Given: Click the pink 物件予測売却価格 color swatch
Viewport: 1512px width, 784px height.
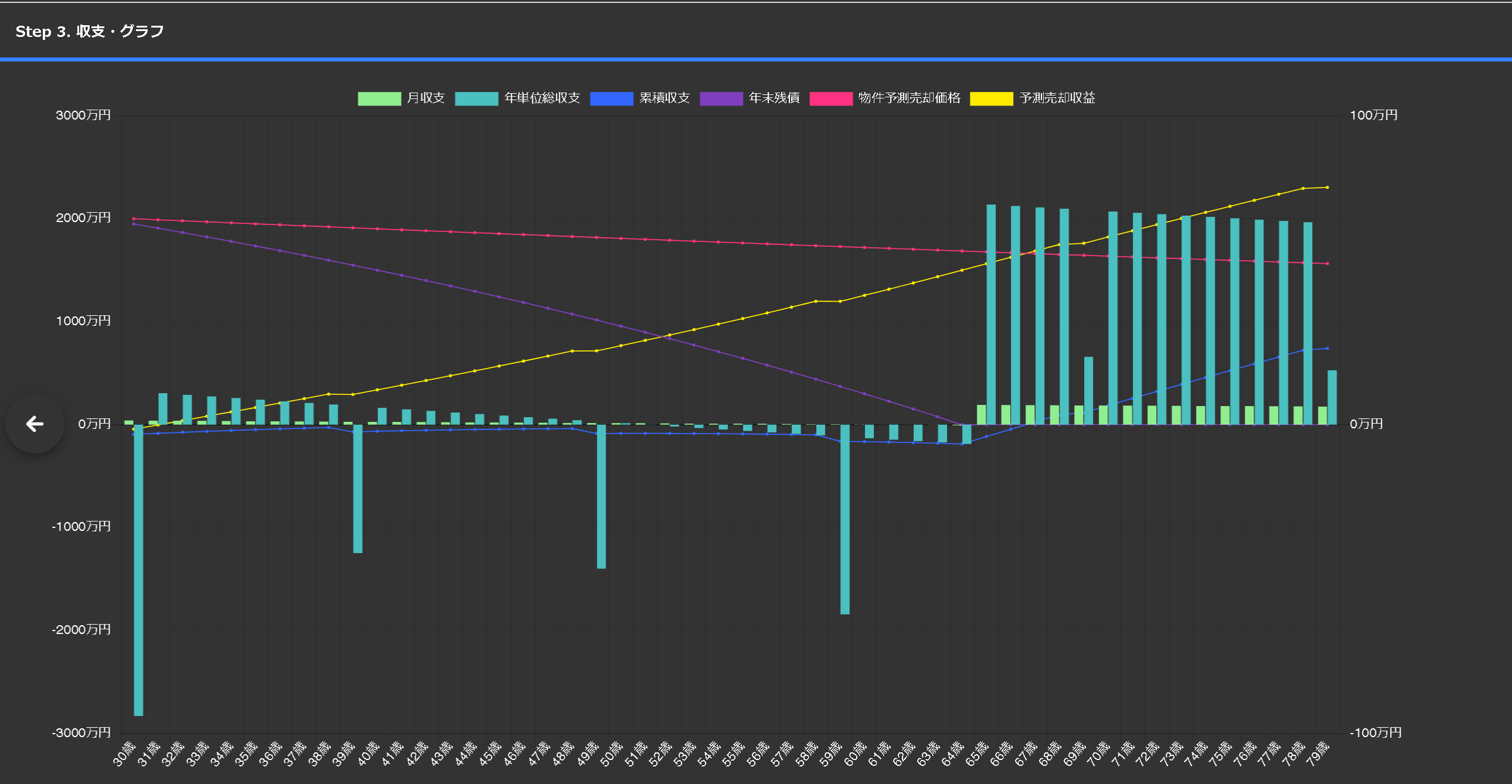Looking at the screenshot, I should click(830, 98).
